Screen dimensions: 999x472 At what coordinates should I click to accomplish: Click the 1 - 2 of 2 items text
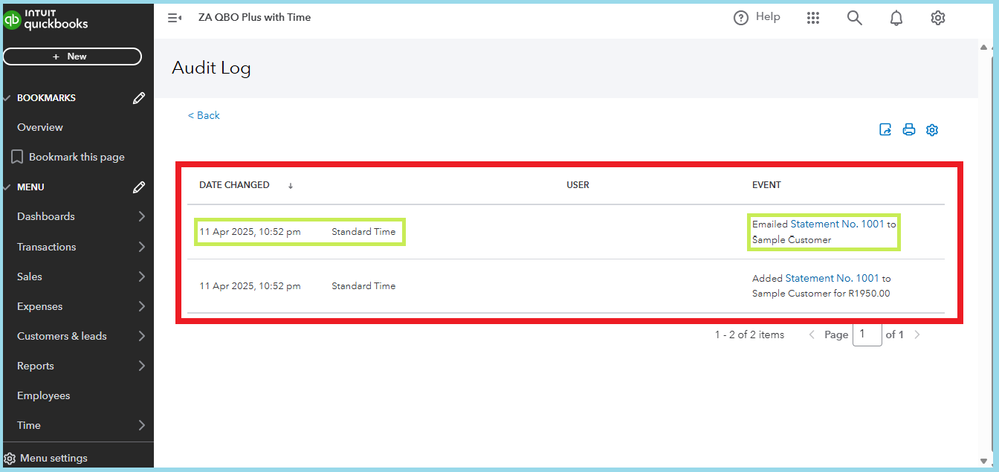click(749, 334)
